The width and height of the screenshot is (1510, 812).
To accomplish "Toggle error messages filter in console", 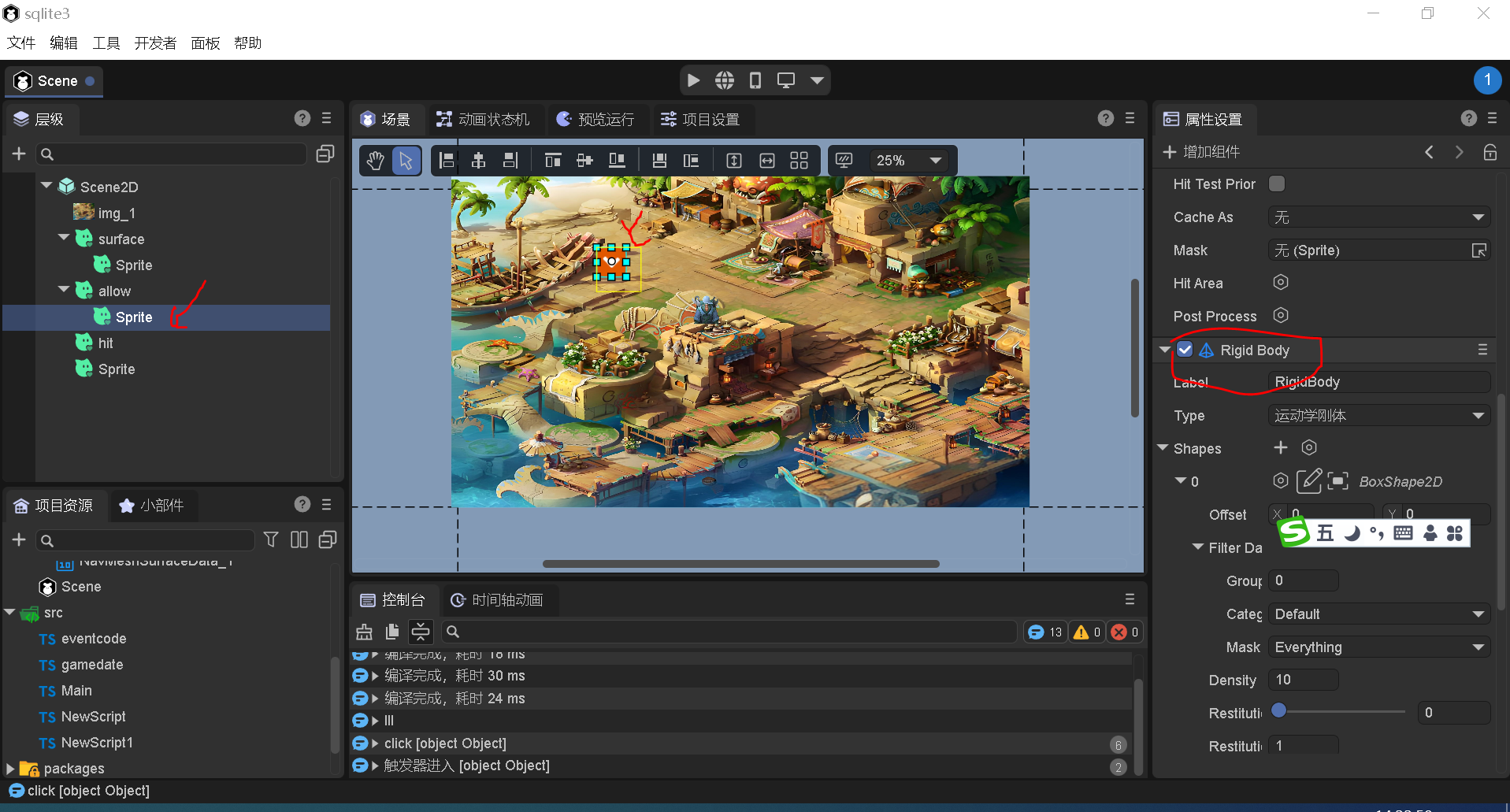I will point(1124,632).
